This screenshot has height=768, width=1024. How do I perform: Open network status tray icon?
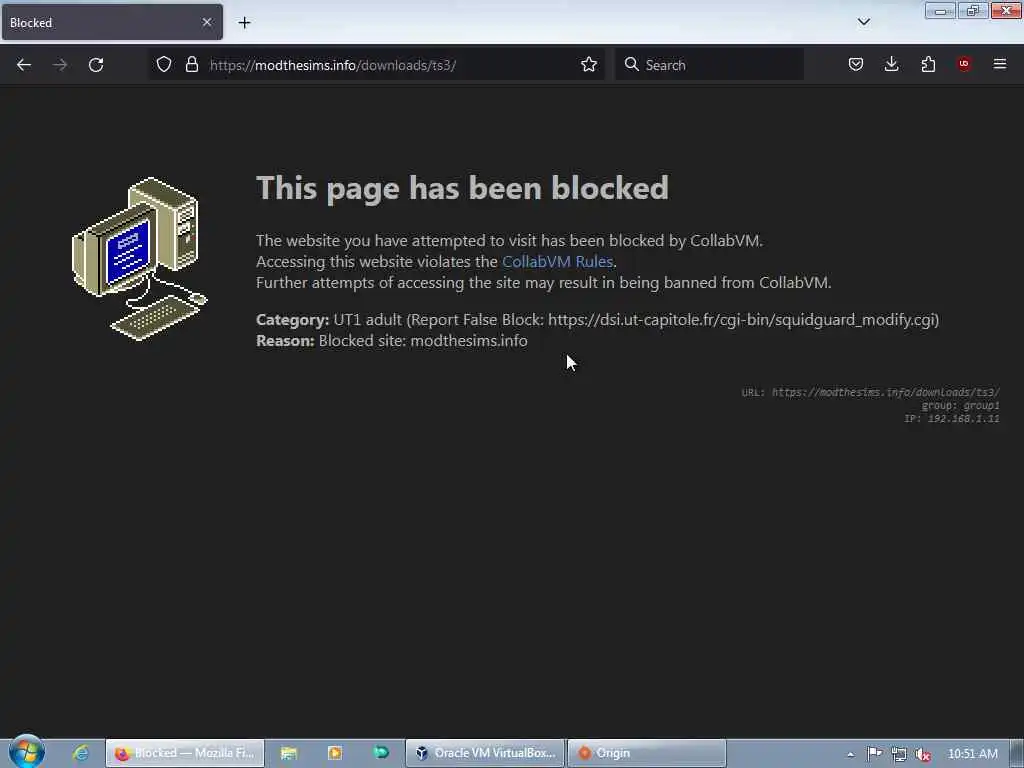[899, 754]
